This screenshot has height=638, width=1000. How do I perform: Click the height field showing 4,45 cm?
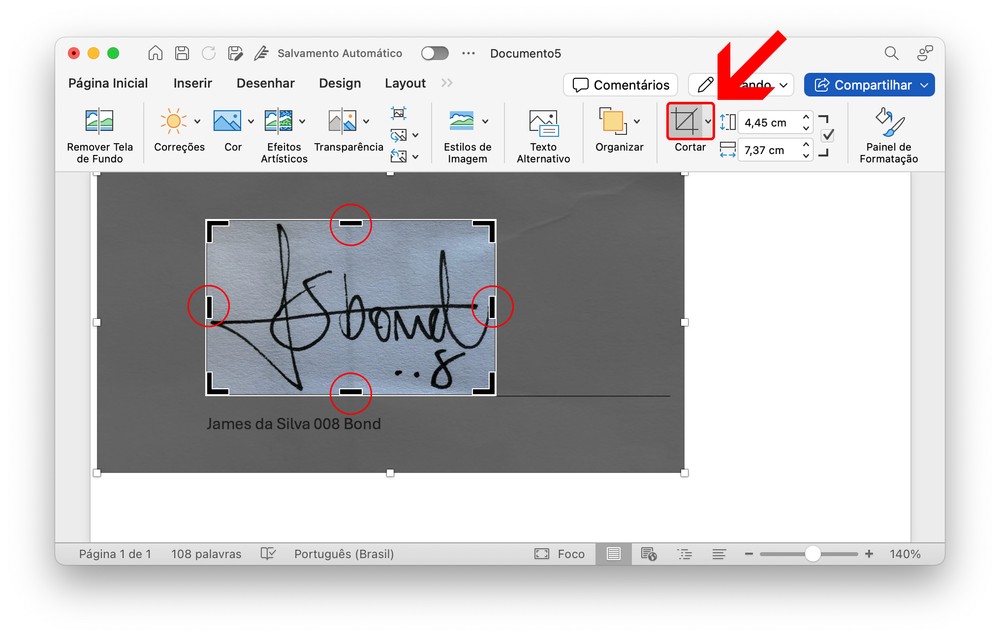click(766, 123)
